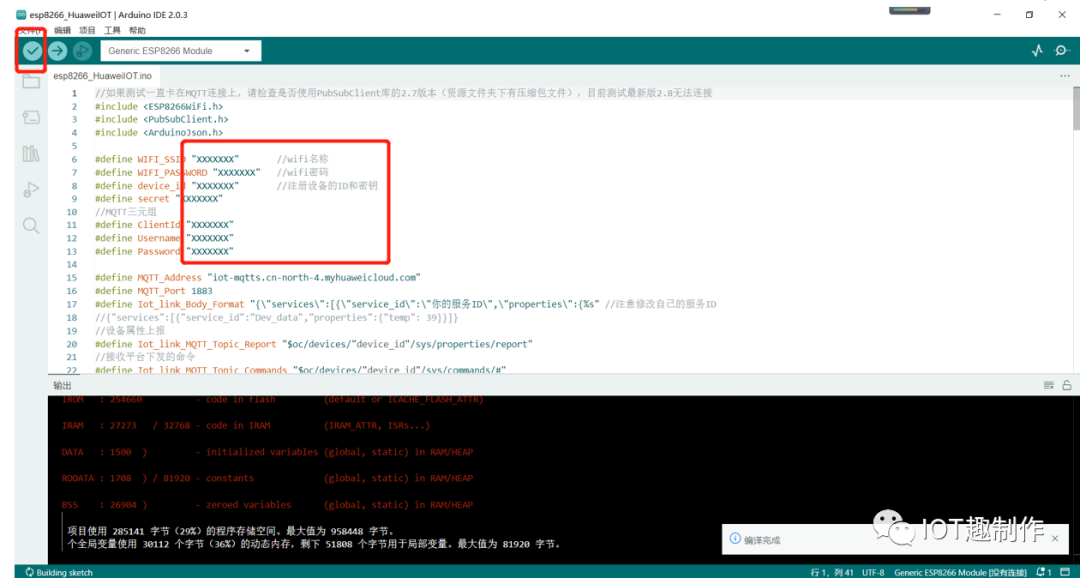1080x578 pixels.
Task: Click the PubSubClient.h include line
Action: (x=161, y=119)
